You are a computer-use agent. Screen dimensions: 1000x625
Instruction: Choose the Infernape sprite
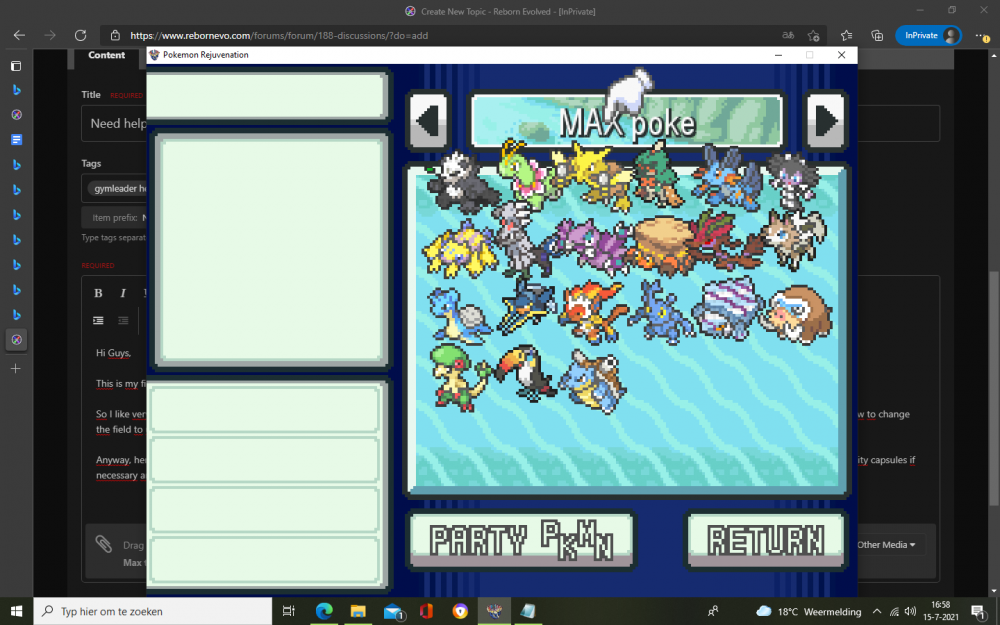click(592, 312)
